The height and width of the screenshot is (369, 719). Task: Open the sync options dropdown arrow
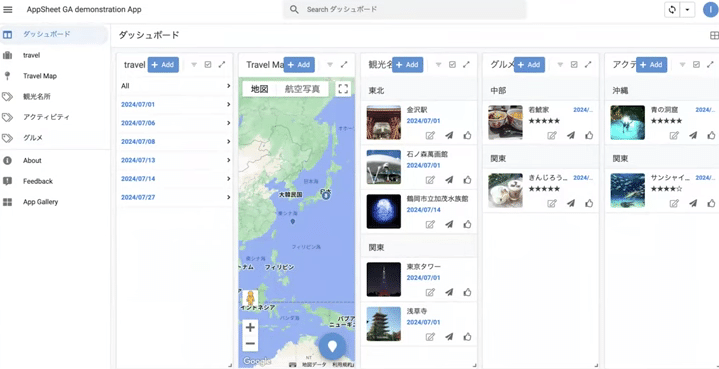coord(687,10)
